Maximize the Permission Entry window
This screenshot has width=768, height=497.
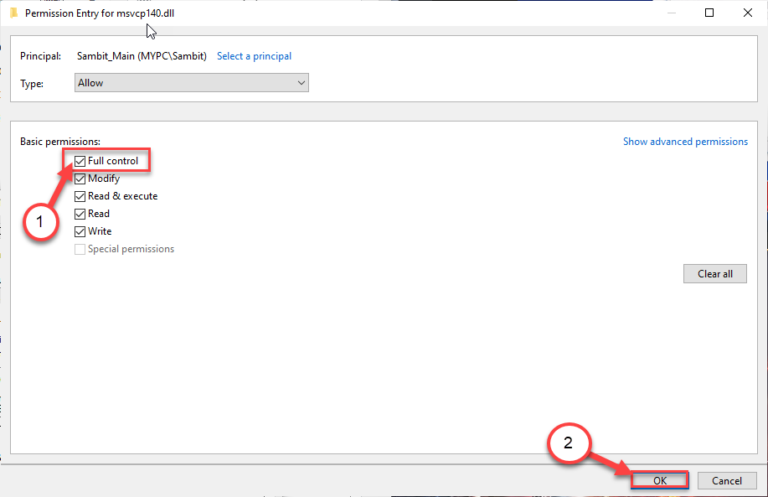pos(709,13)
